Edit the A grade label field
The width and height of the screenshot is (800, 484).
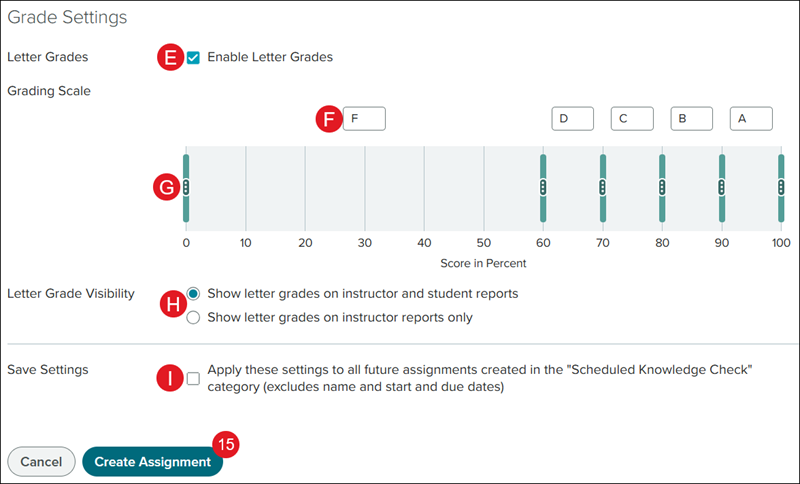(751, 119)
